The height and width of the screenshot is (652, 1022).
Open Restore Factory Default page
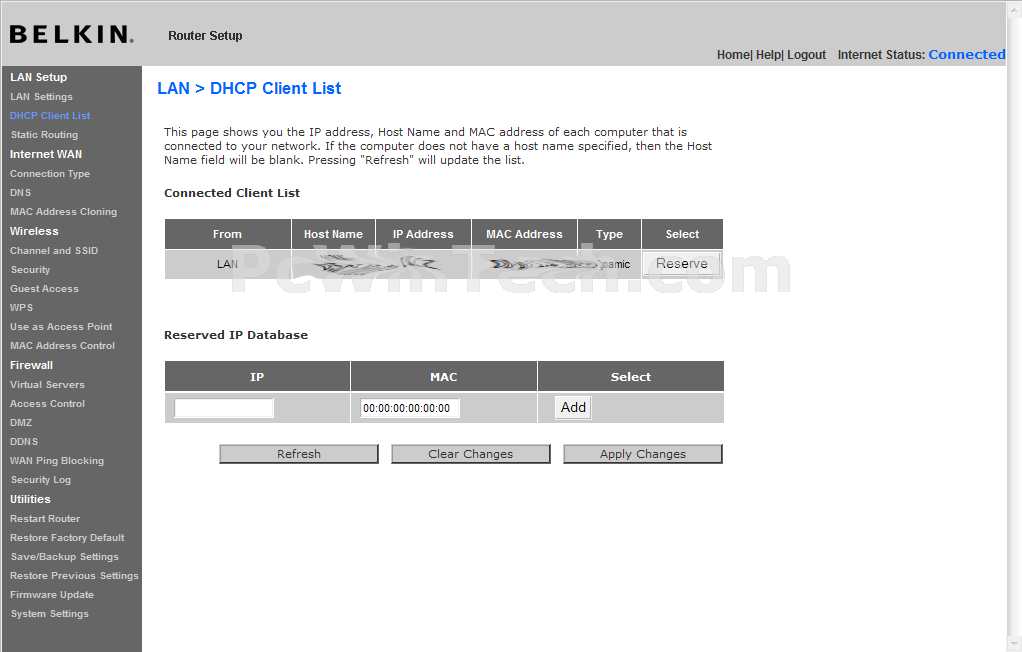point(67,537)
